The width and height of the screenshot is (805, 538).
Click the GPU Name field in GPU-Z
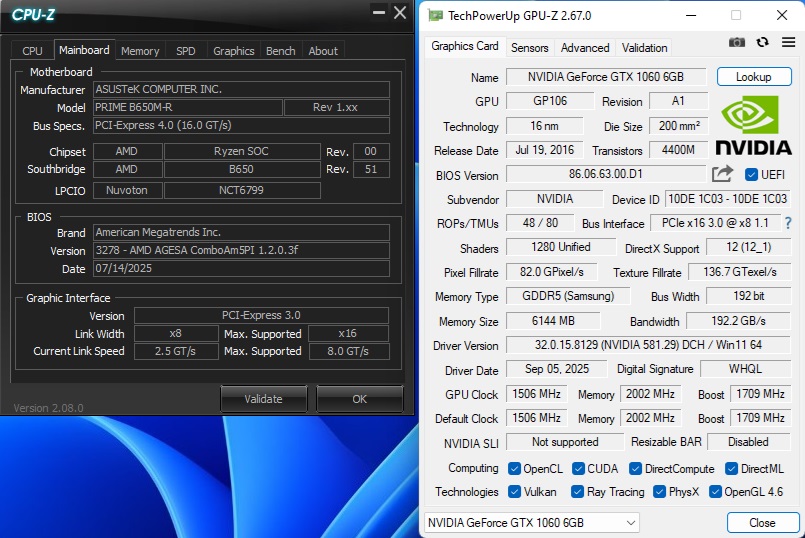[x=606, y=77]
